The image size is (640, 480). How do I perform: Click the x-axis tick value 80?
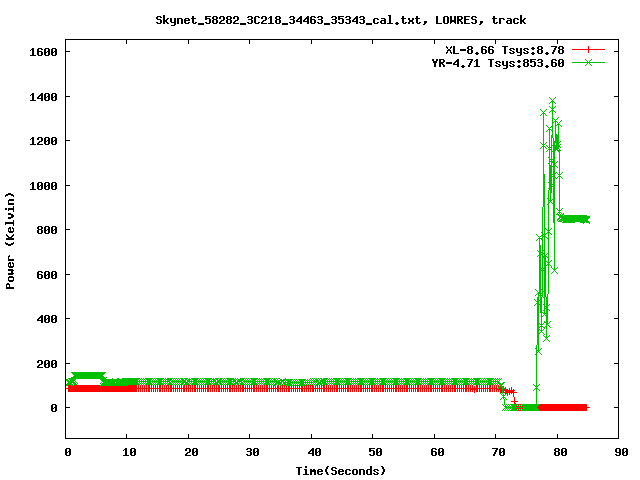[x=560, y=452]
